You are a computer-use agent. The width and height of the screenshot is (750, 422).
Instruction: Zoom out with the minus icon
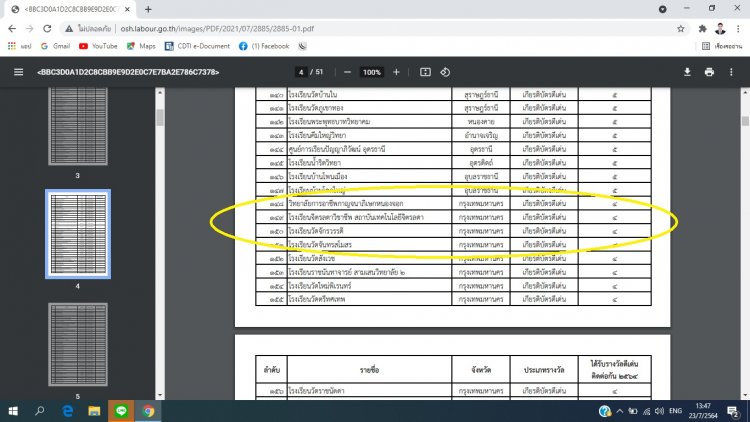pos(348,72)
